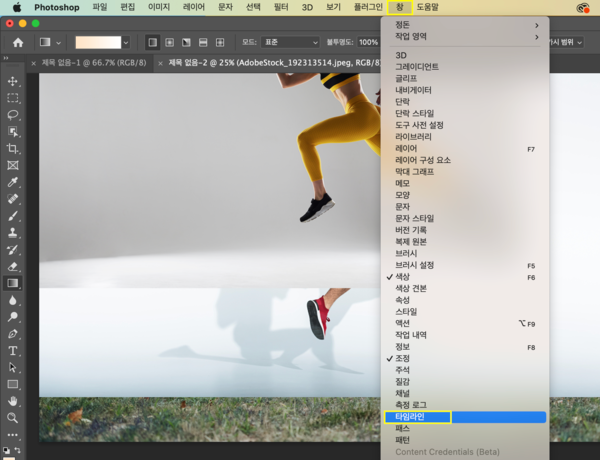The height and width of the screenshot is (460, 600).
Task: Select the Gradient tool in toolbar
Action: 13,283
